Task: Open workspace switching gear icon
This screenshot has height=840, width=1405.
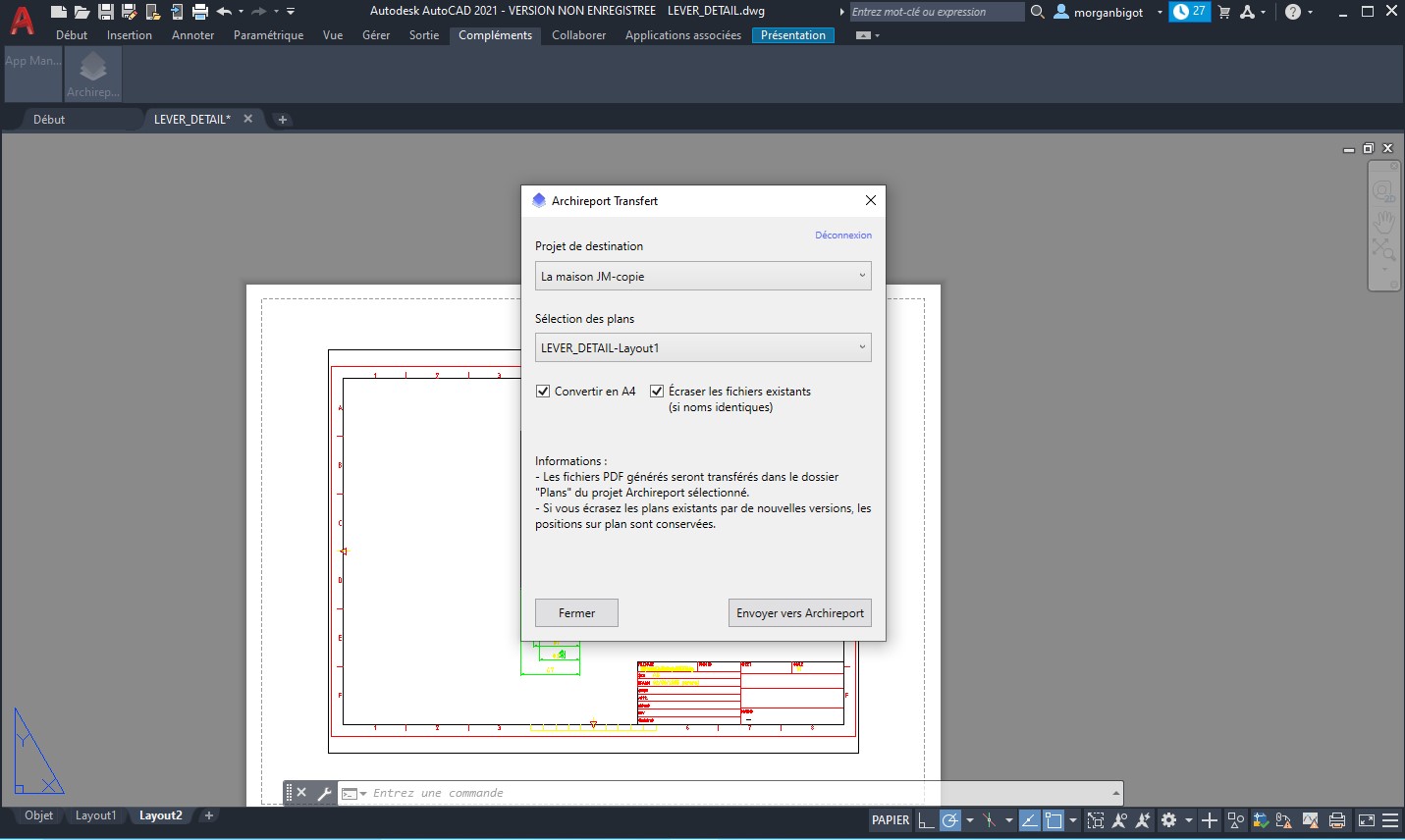Action: click(x=1168, y=820)
